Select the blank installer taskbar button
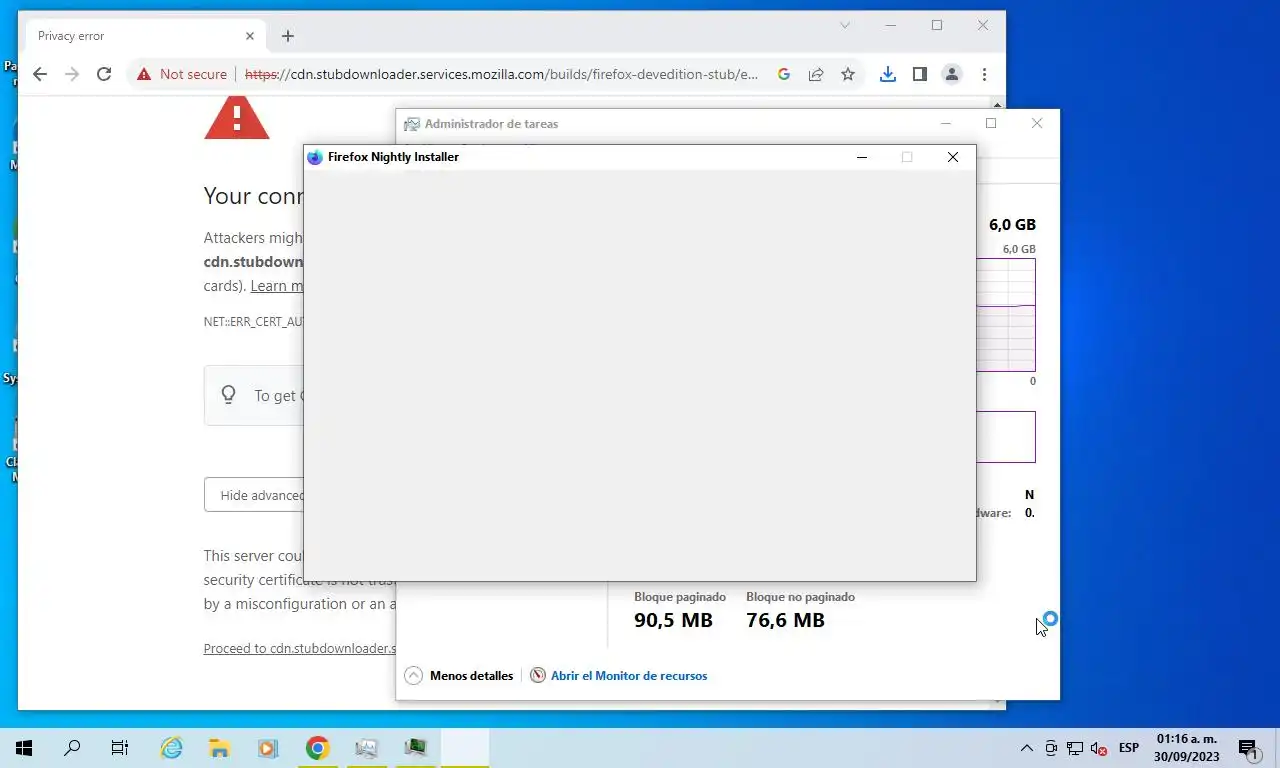This screenshot has height=768, width=1280. 465,748
